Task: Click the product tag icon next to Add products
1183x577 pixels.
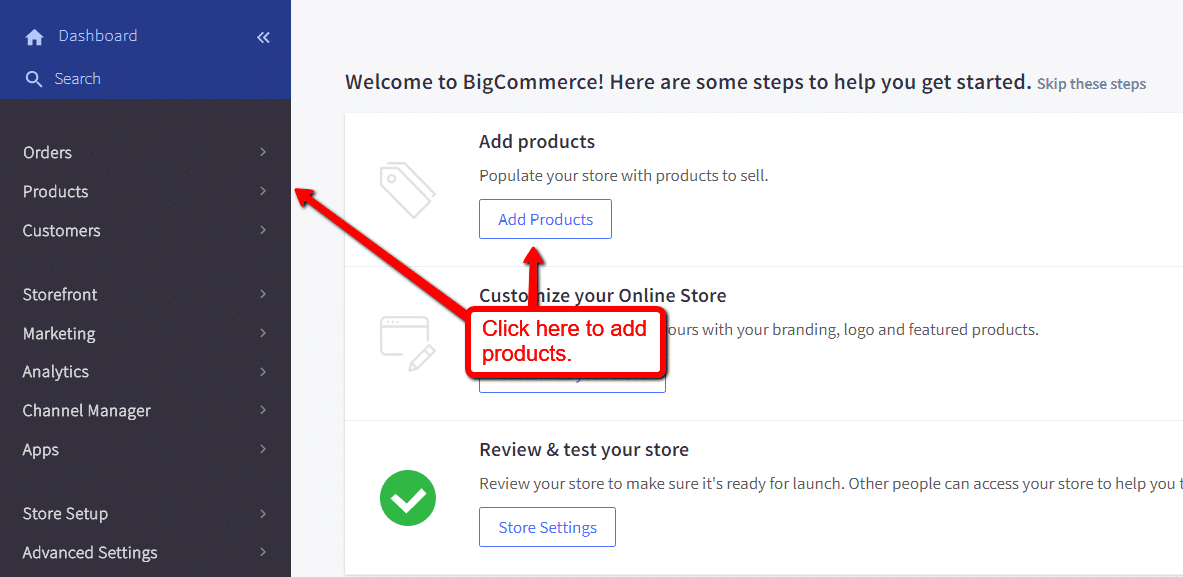Action: pos(408,188)
